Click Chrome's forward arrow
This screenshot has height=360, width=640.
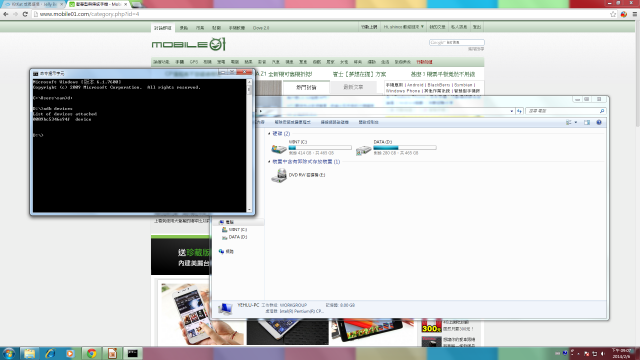pos(15,14)
